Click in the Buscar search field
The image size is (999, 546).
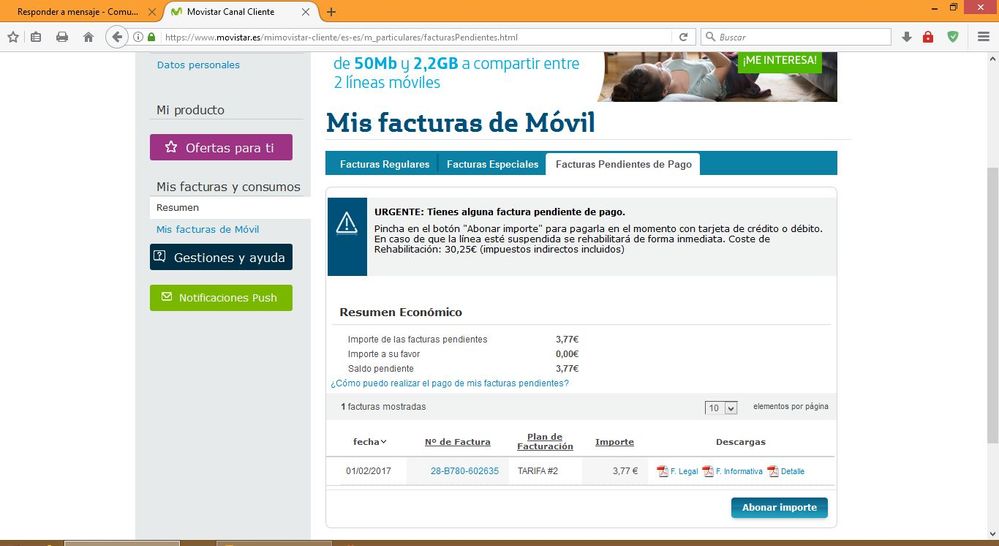point(800,37)
